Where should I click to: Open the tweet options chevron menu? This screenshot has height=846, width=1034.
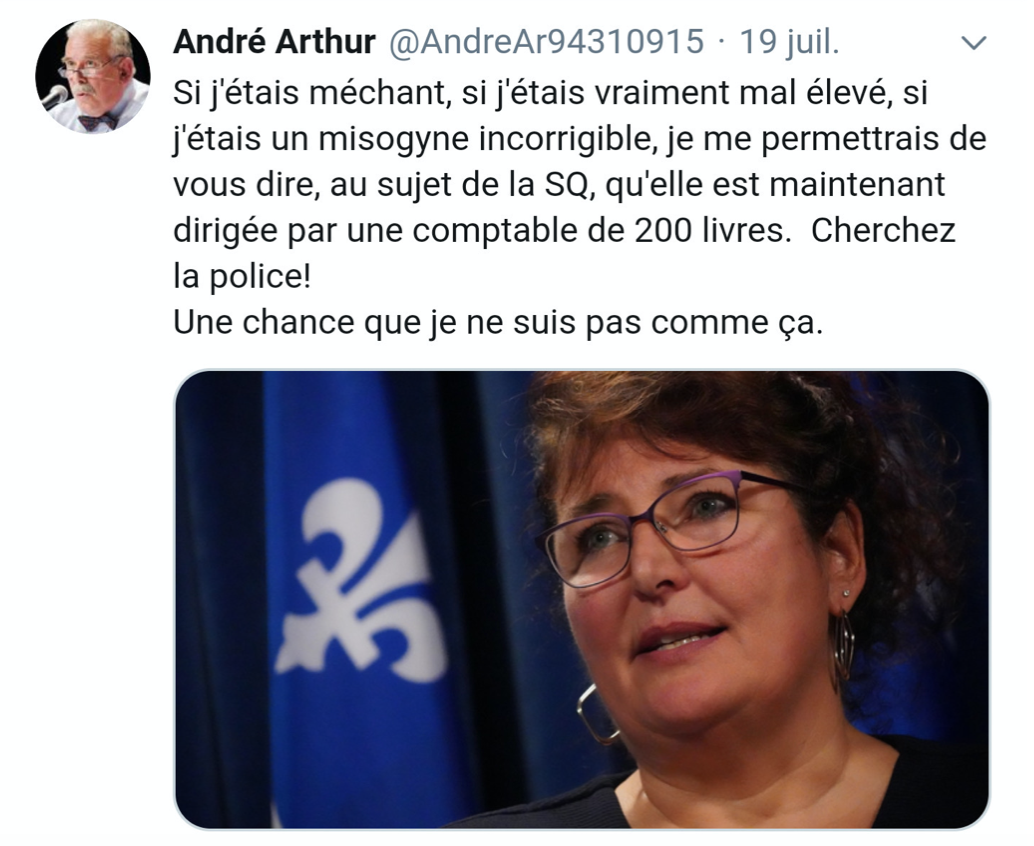tap(974, 43)
